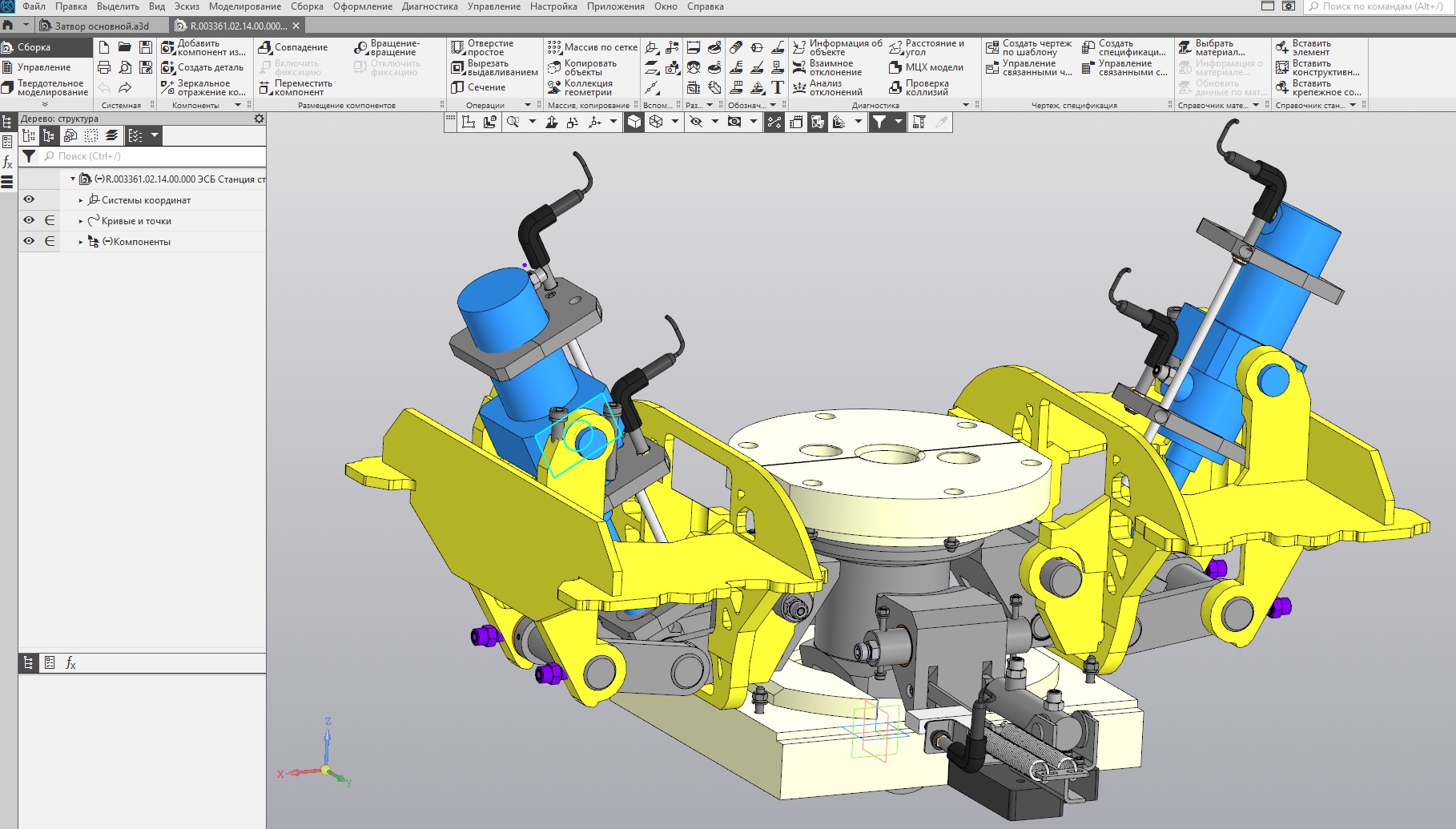Open the Операции panel dropdown arrow

coord(527,105)
